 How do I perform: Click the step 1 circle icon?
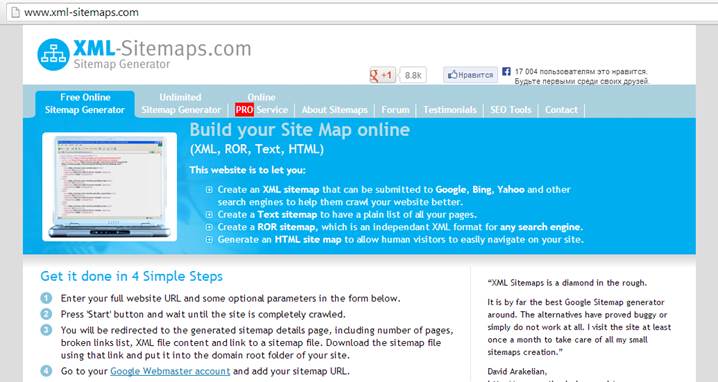pos(46,298)
